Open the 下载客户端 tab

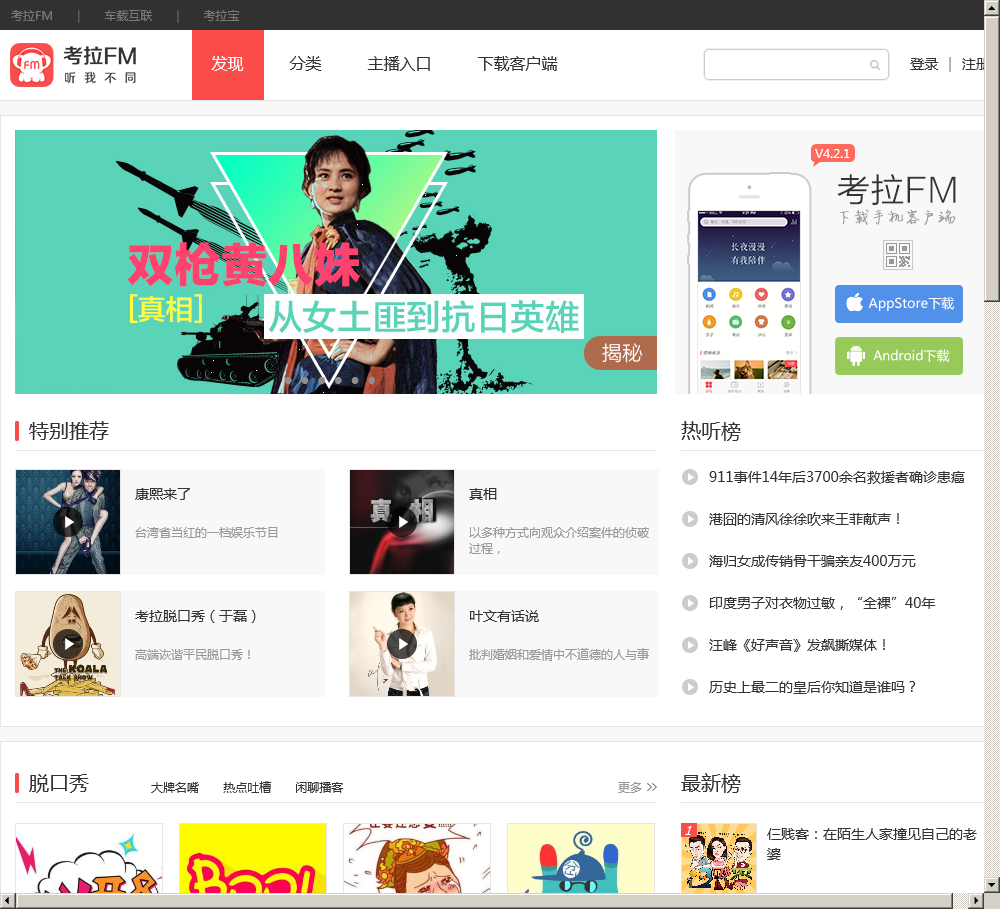point(517,64)
